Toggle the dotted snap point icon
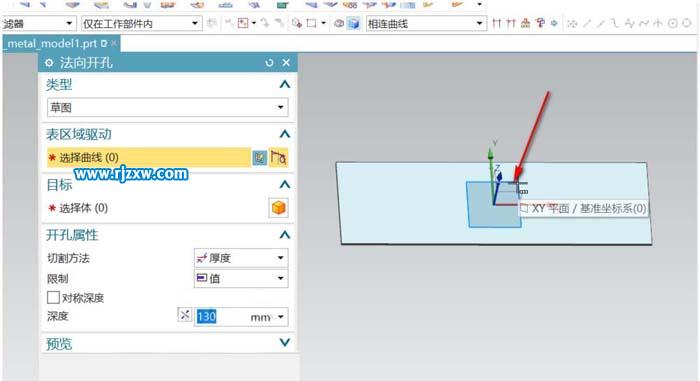This screenshot has height=381, width=700. [x=572, y=24]
